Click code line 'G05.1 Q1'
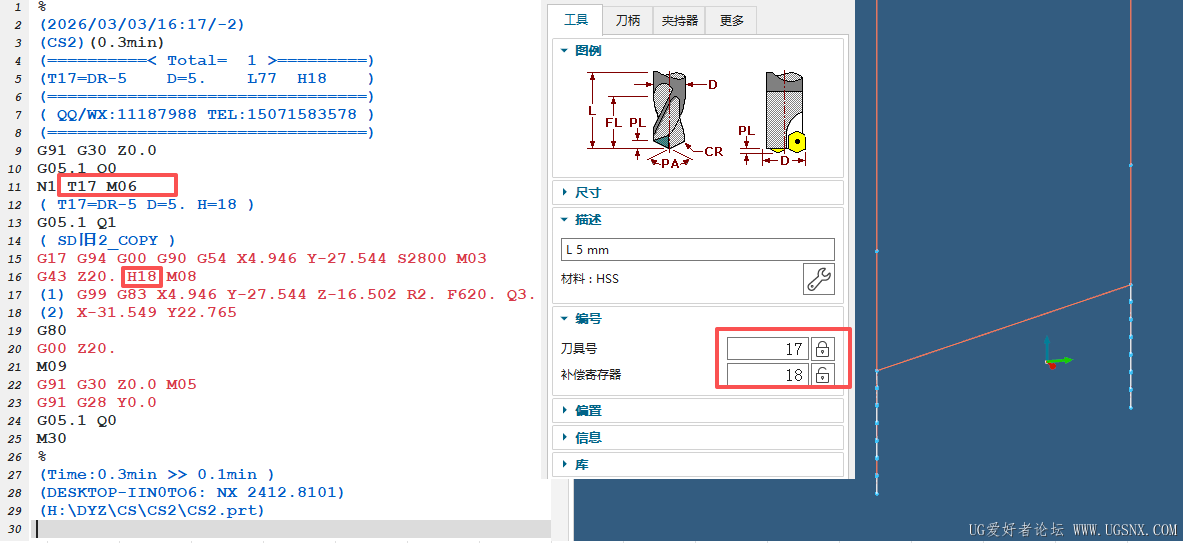This screenshot has height=543, width=1183. tap(76, 222)
